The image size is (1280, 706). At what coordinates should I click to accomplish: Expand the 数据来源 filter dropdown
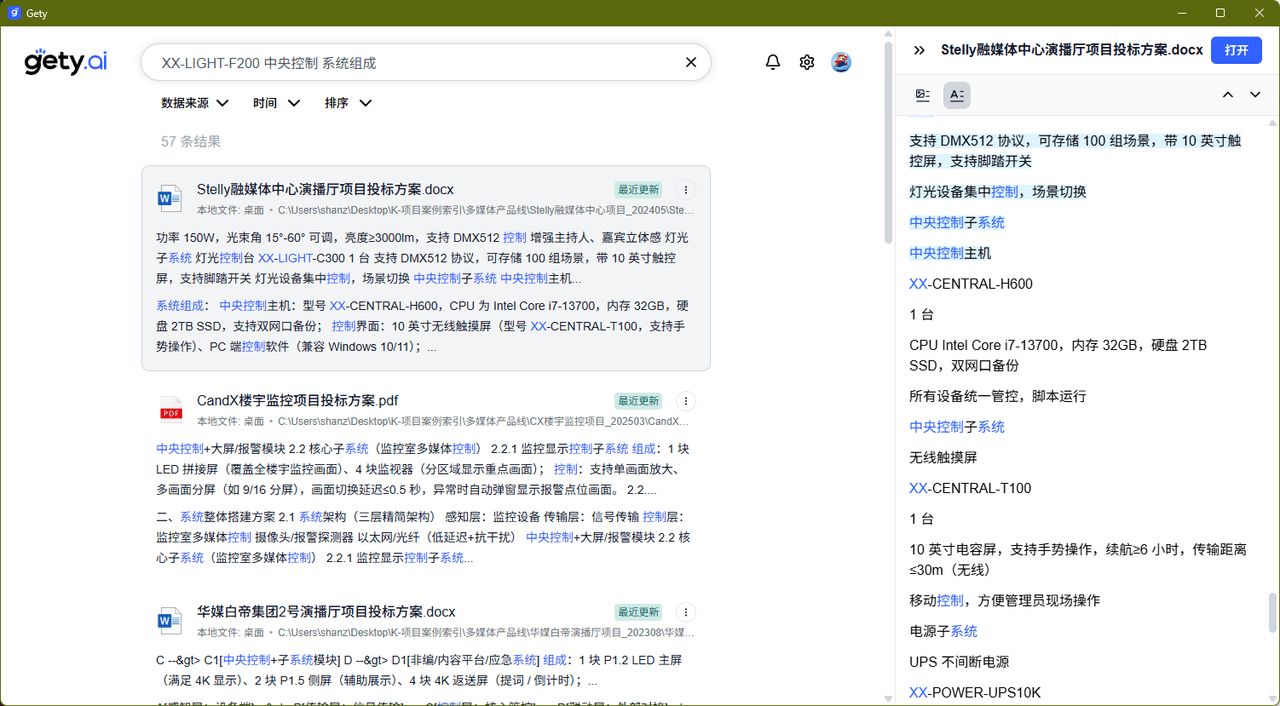pos(195,103)
